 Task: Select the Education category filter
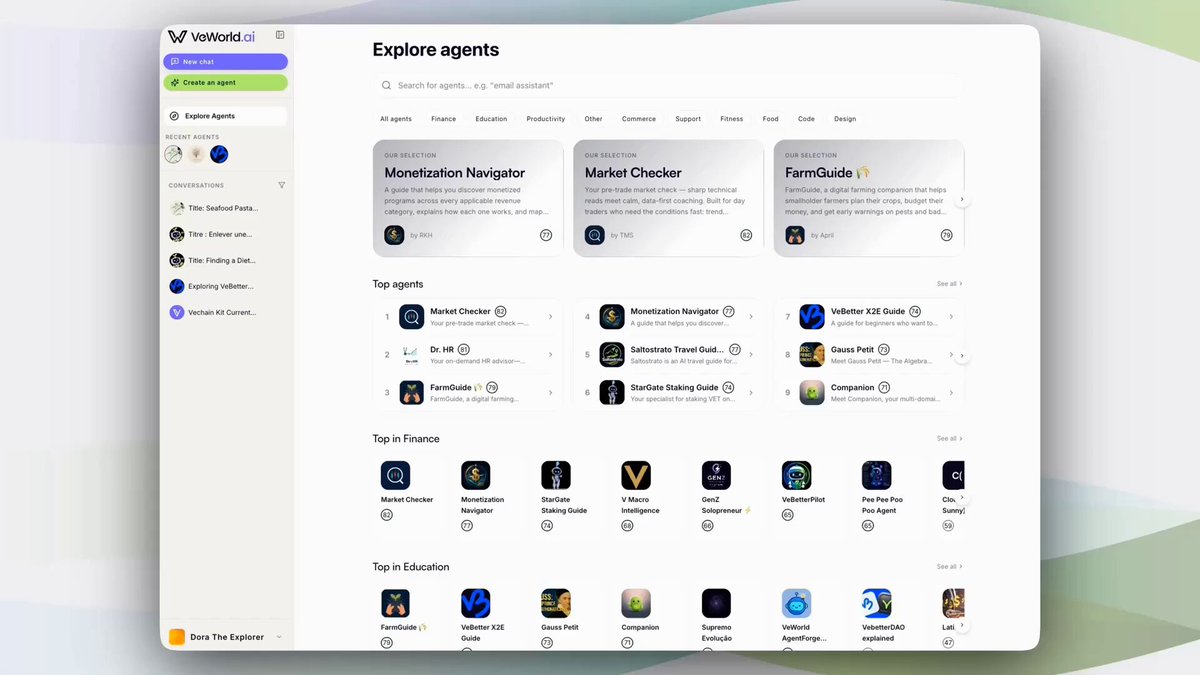491,119
